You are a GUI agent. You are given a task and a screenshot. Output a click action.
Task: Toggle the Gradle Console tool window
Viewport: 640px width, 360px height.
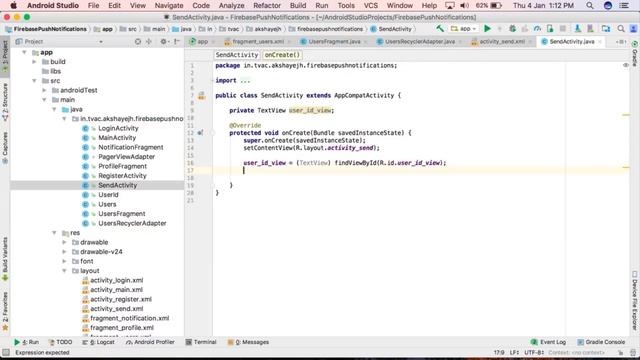601,342
